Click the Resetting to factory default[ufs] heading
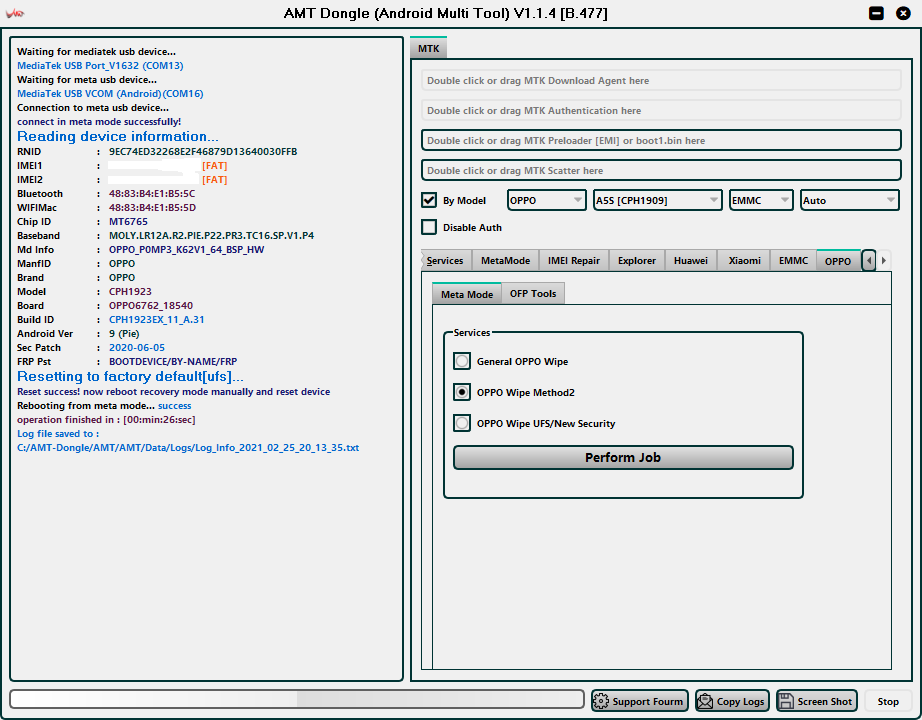Image resolution: width=922 pixels, height=720 pixels. [x=130, y=376]
